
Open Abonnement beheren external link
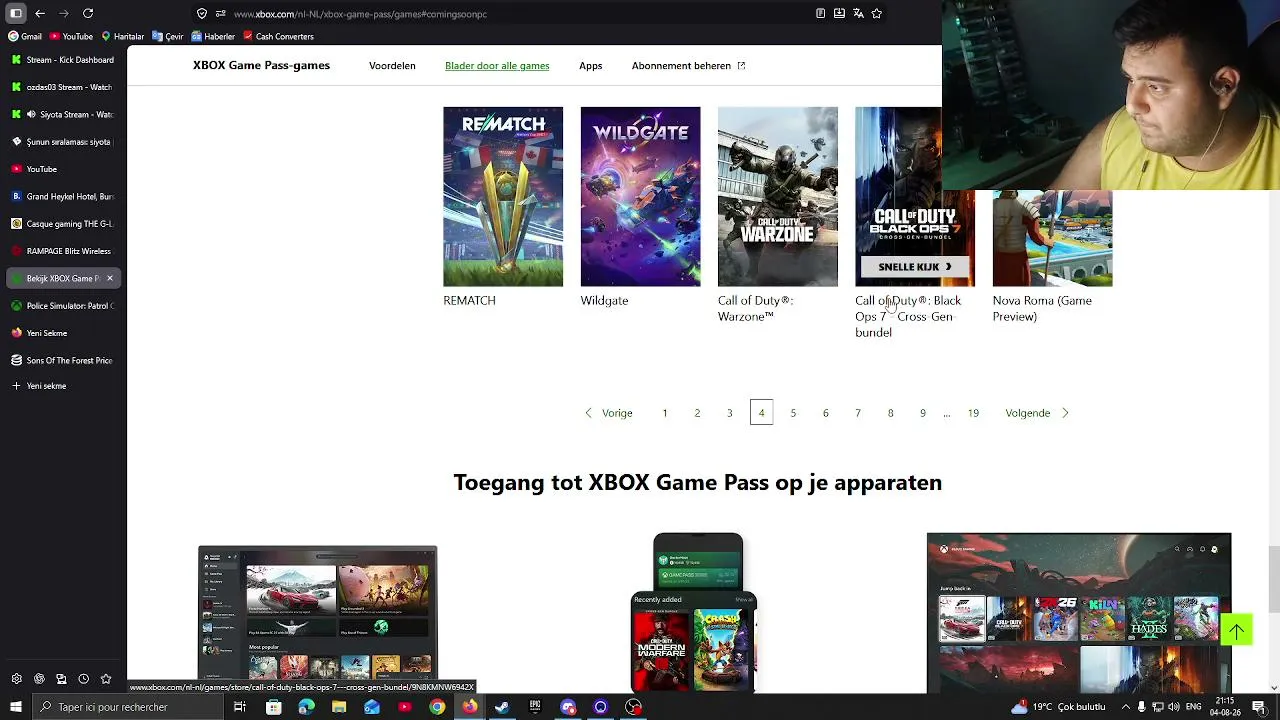coord(688,66)
